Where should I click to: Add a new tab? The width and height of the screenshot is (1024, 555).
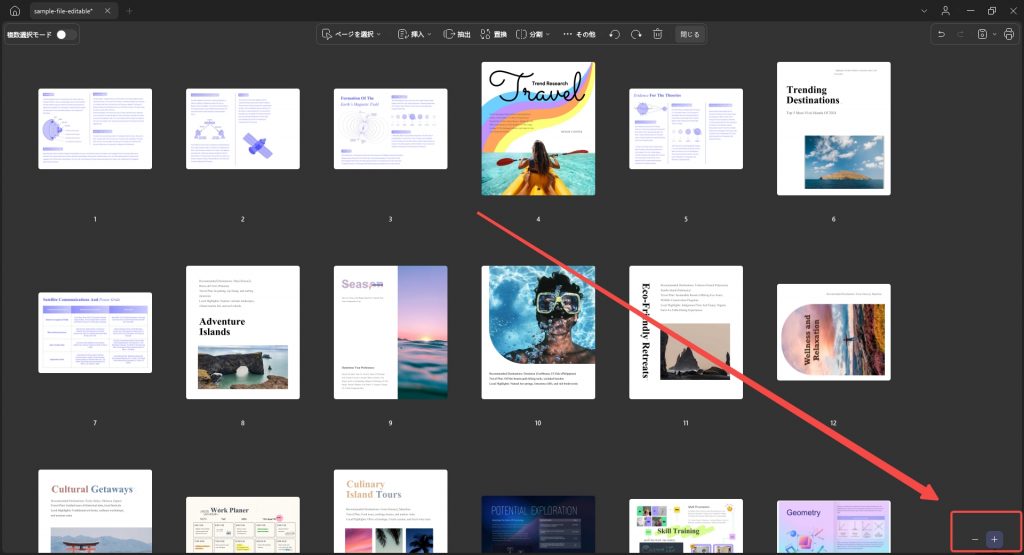pos(129,11)
